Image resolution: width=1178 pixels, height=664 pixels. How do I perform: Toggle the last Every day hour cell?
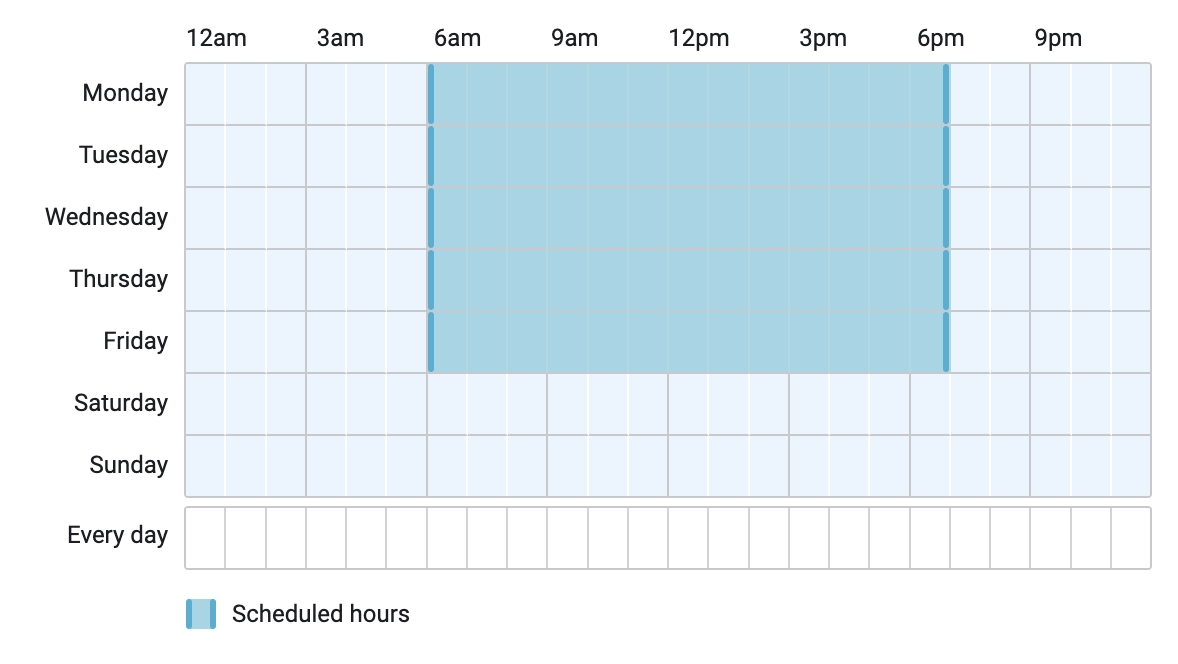coord(1131,538)
